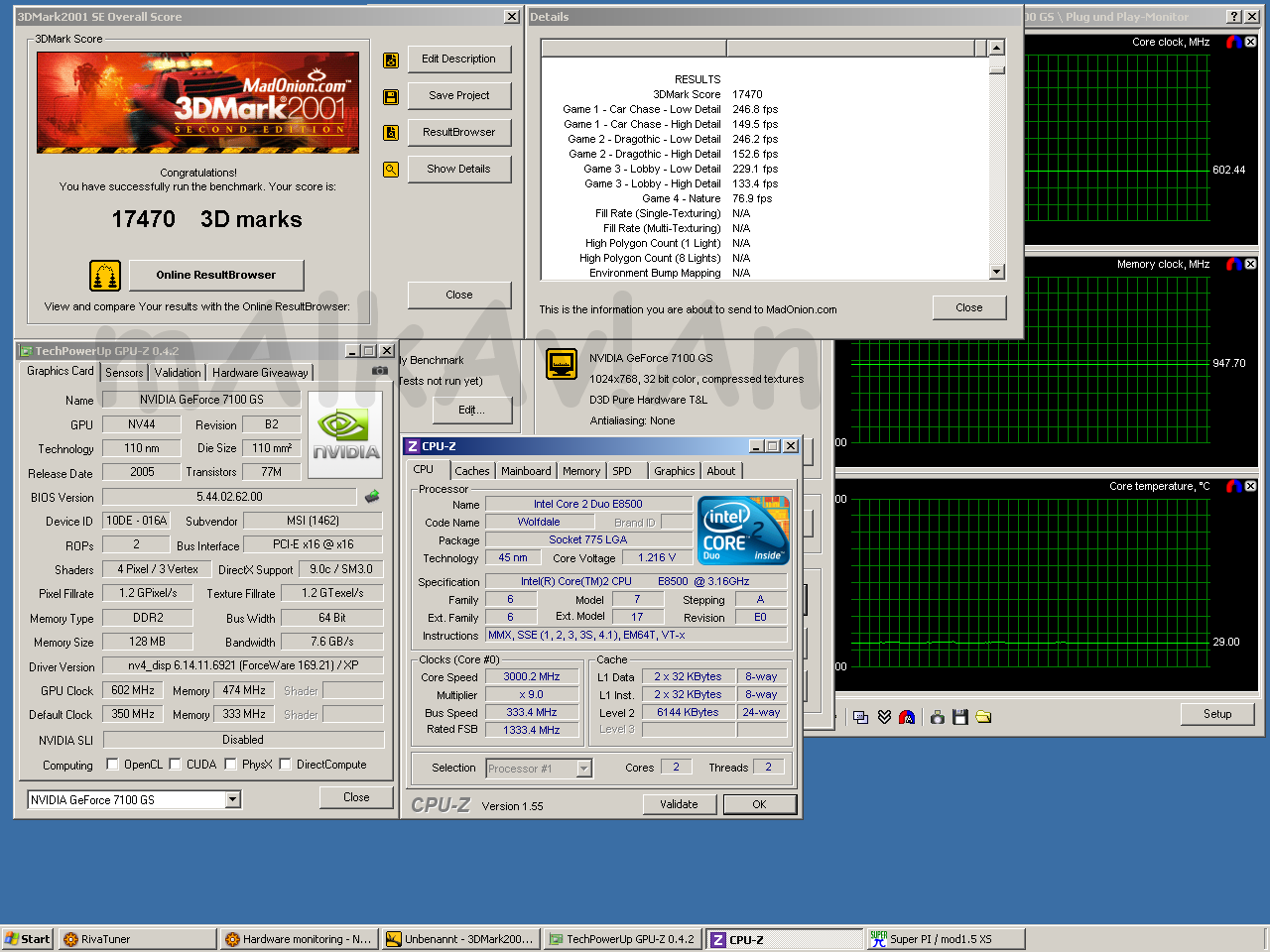Open the Caches tab in CPU-Z
Viewport: 1270px width, 952px height.
pos(472,471)
